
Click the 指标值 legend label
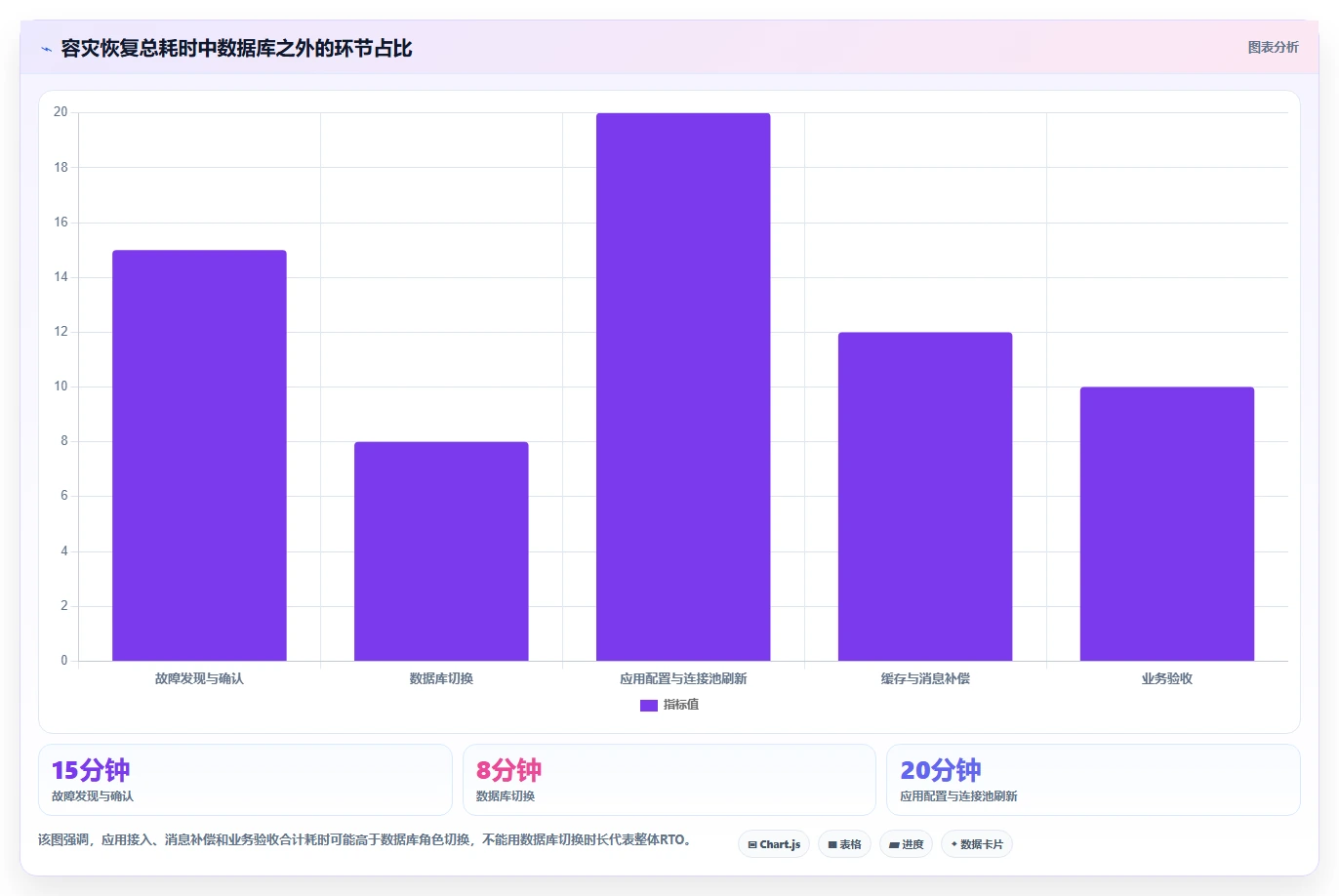click(x=681, y=705)
